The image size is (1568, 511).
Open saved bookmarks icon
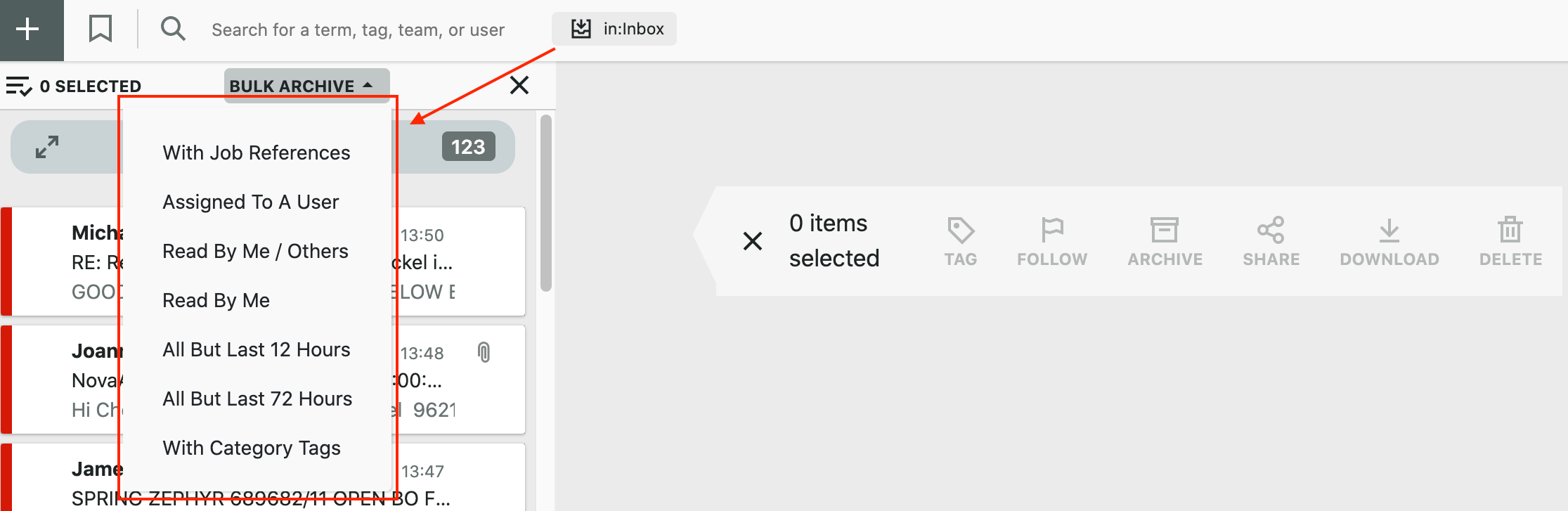pyautogui.click(x=101, y=30)
